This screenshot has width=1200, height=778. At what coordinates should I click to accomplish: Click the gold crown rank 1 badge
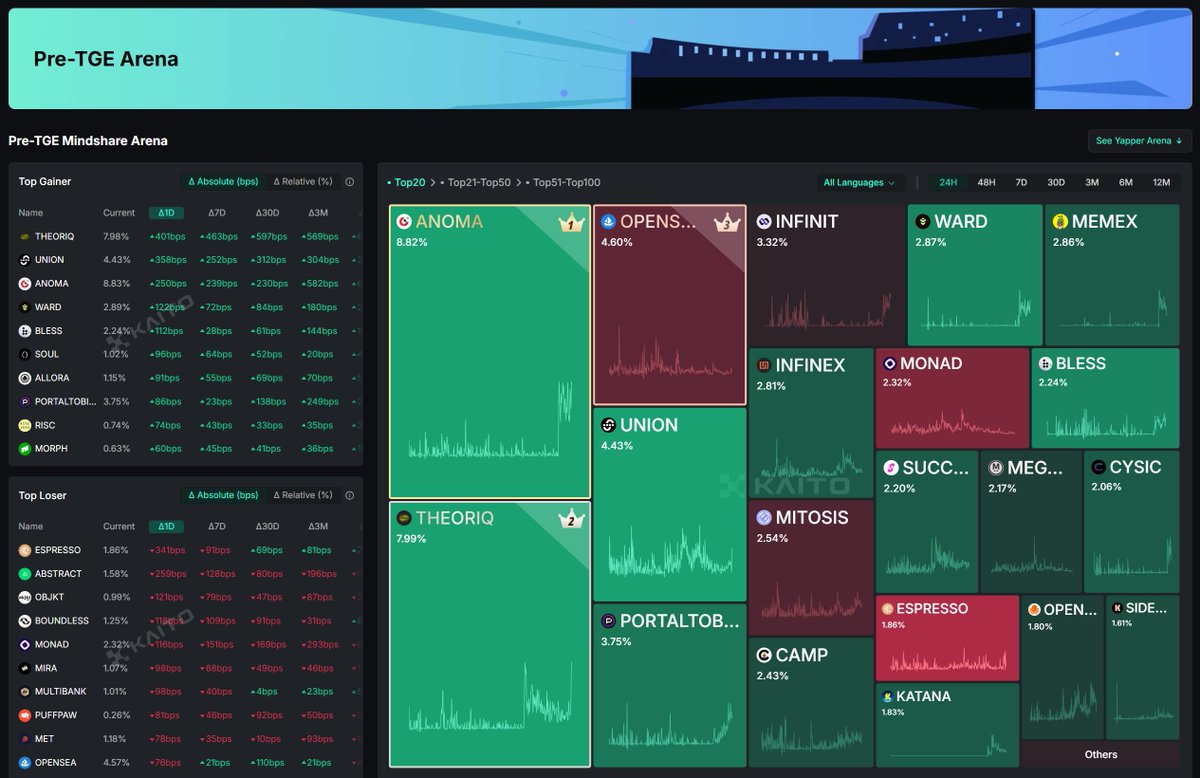click(x=571, y=224)
